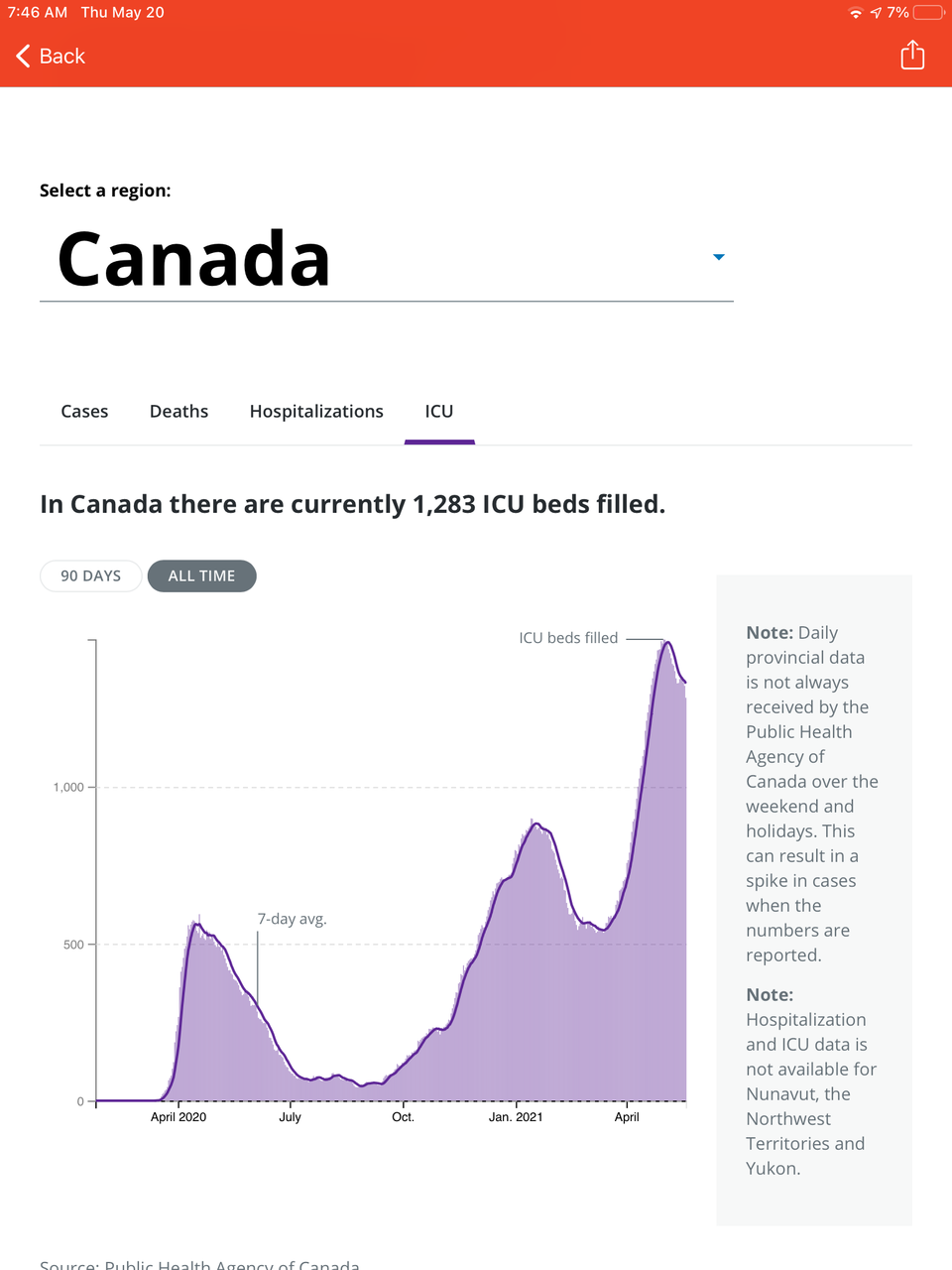Tap the Jan. 2021 axis marker

click(516, 1116)
